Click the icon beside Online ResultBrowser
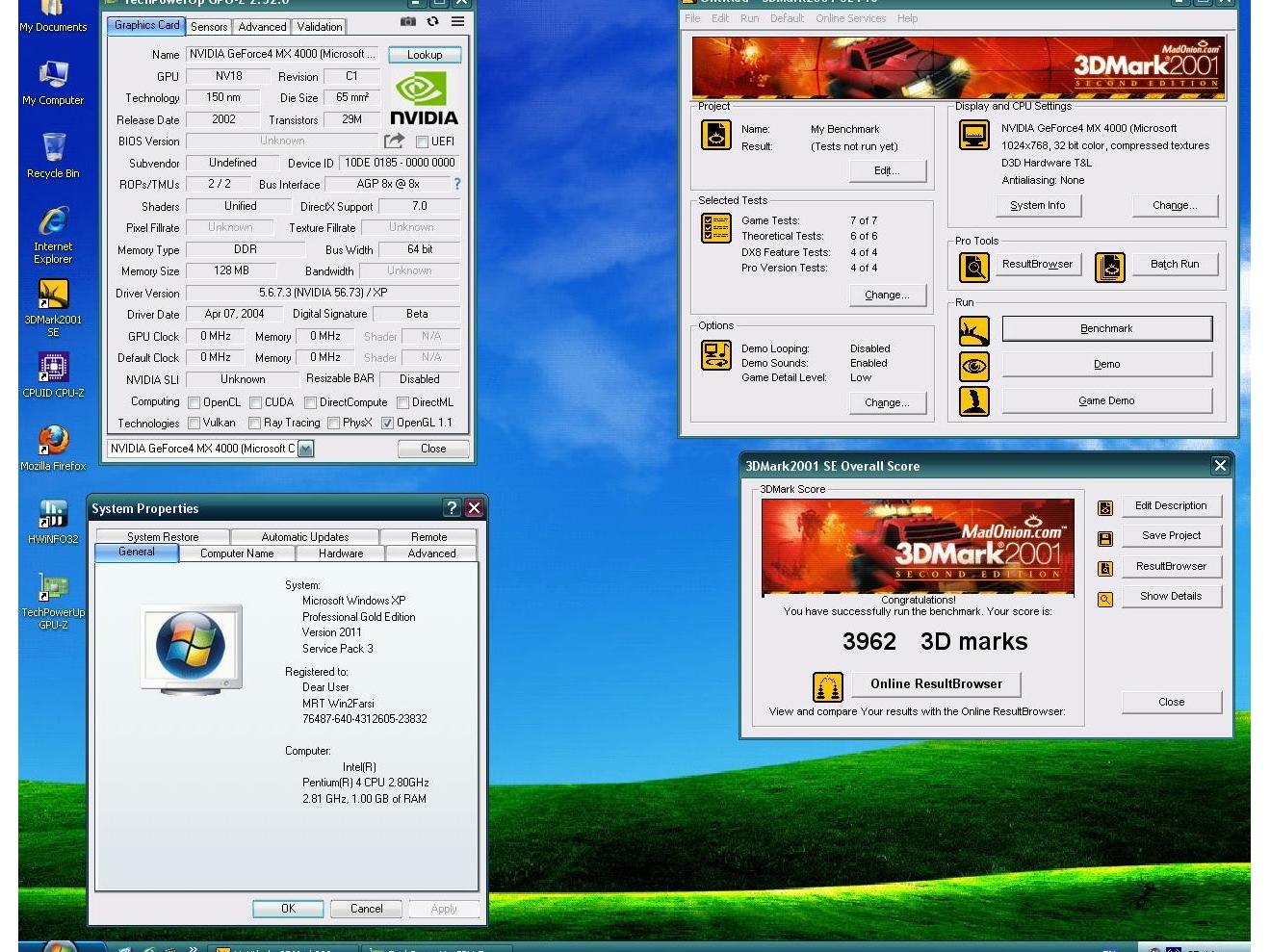 828,686
